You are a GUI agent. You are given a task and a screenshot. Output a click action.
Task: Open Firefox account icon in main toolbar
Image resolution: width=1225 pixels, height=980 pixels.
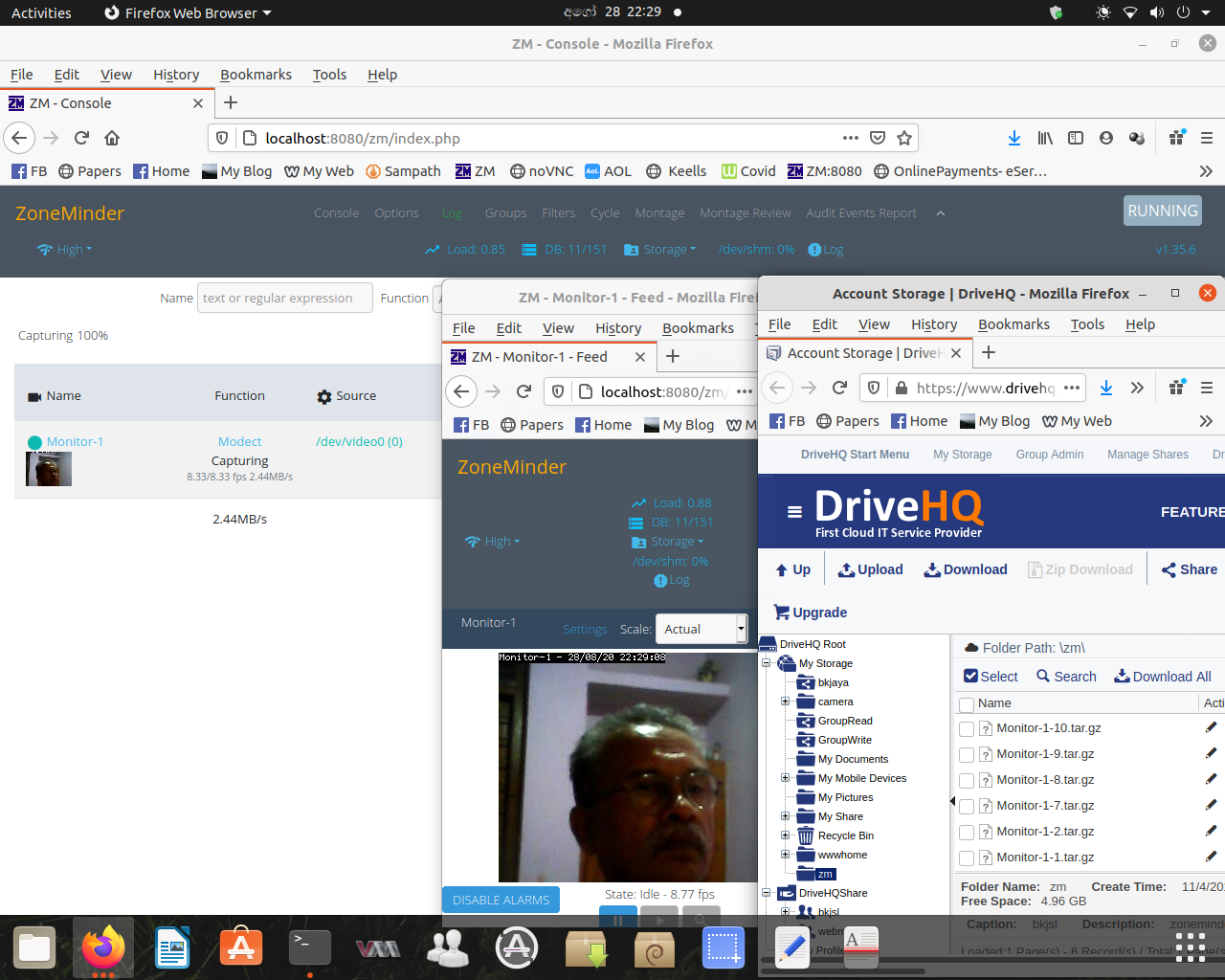click(x=1106, y=138)
